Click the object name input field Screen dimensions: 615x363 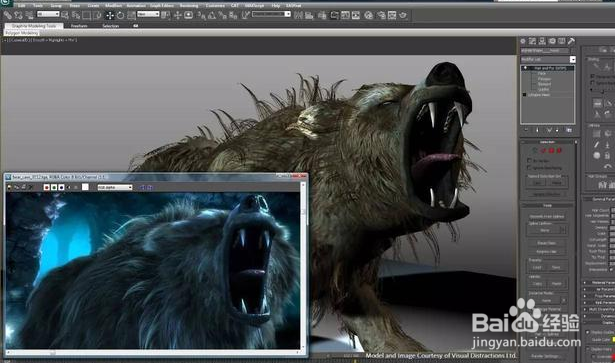545,51
